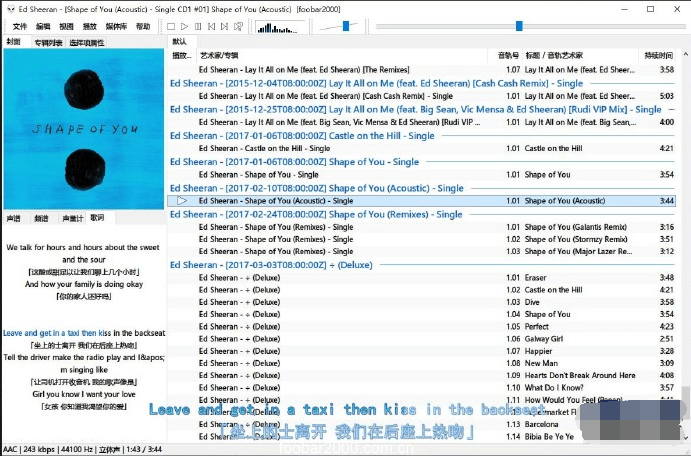Viewport: 691px width, 456px height.
Task: Switch to the 歌词 tab
Action: (97, 218)
